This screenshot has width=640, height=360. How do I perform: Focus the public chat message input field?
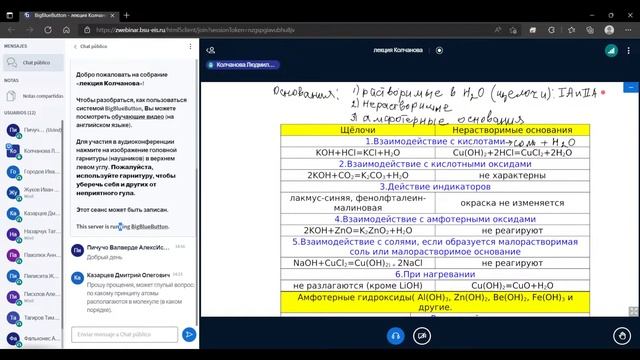click(124, 334)
